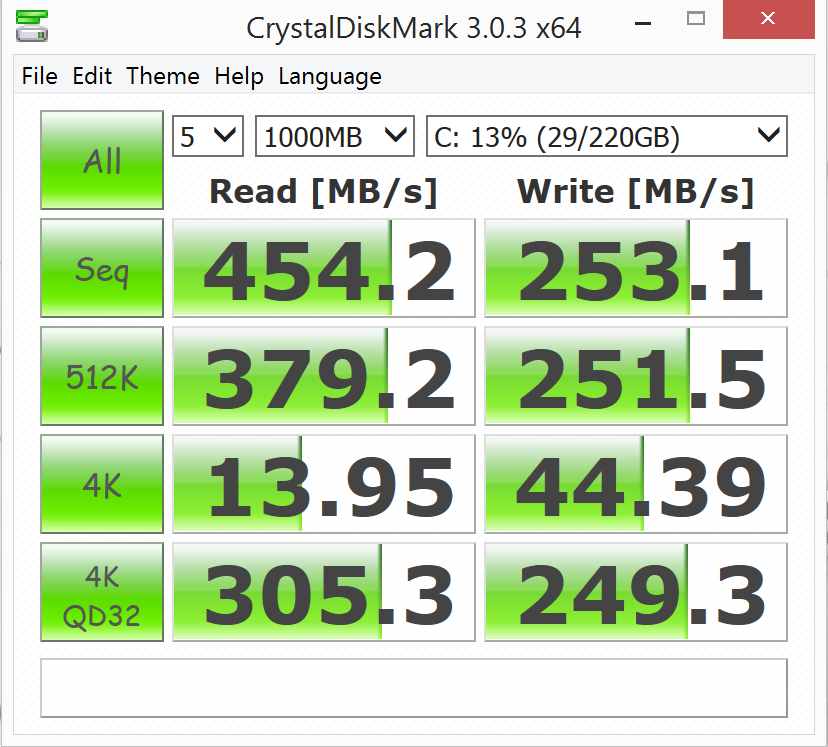Open the Help menu
The height and width of the screenshot is (747, 828).
(x=239, y=76)
